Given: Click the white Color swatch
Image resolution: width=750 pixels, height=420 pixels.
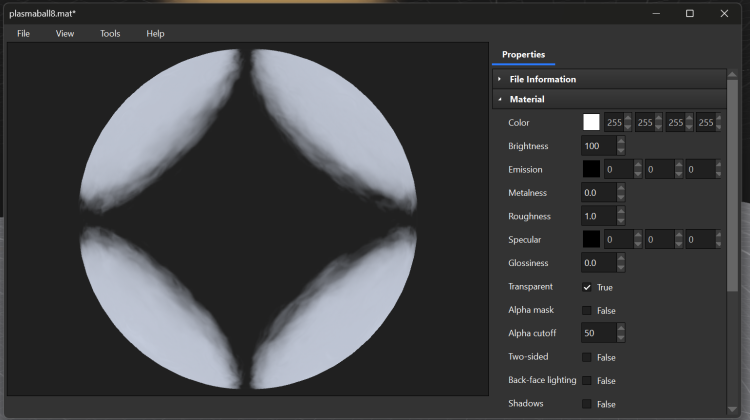Looking at the screenshot, I should click(591, 122).
